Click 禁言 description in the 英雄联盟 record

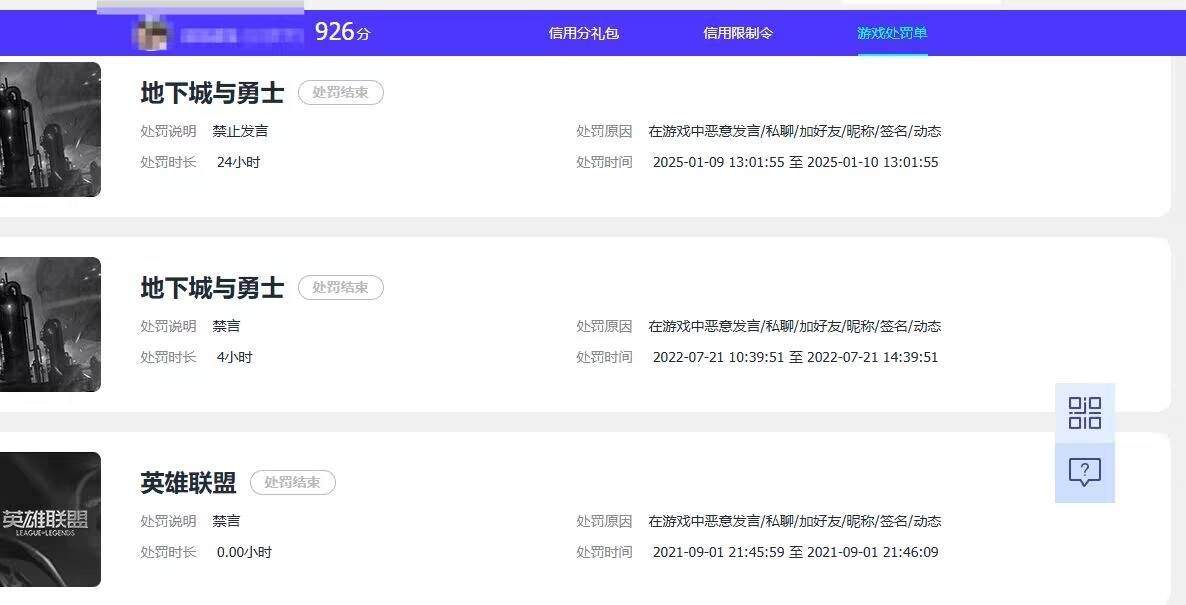(226, 521)
